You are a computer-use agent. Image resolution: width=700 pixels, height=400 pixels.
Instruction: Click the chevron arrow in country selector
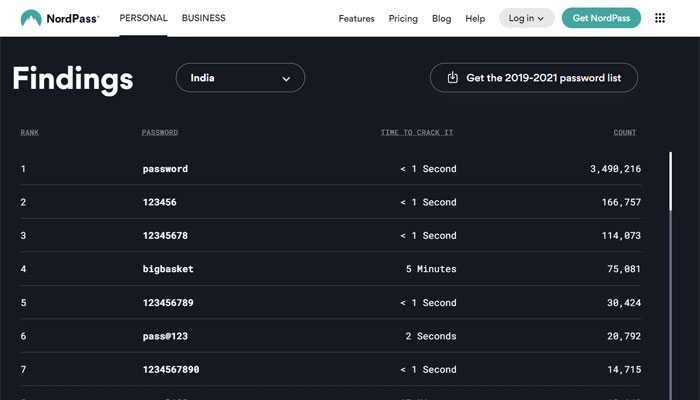coord(286,78)
